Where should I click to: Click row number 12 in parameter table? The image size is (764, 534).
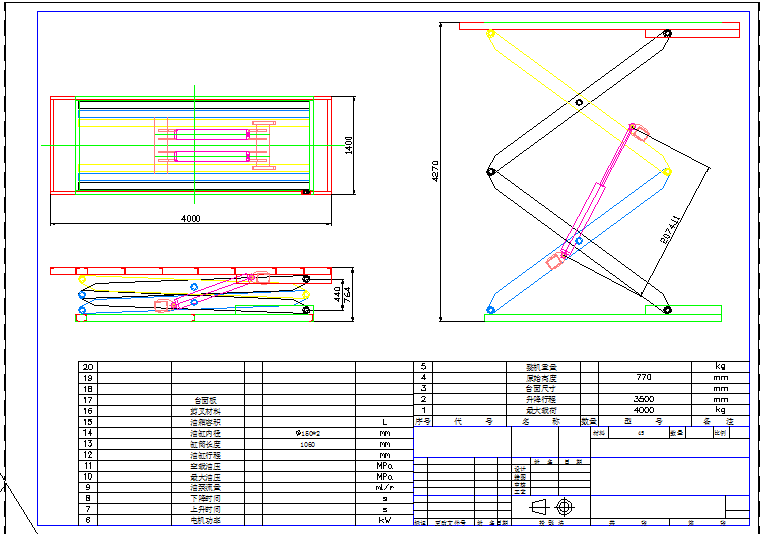click(88, 455)
